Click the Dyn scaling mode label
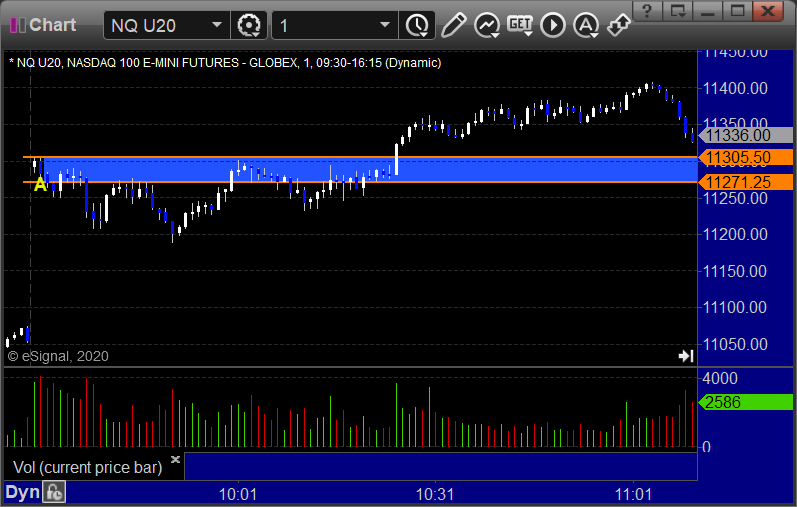 click(22, 492)
